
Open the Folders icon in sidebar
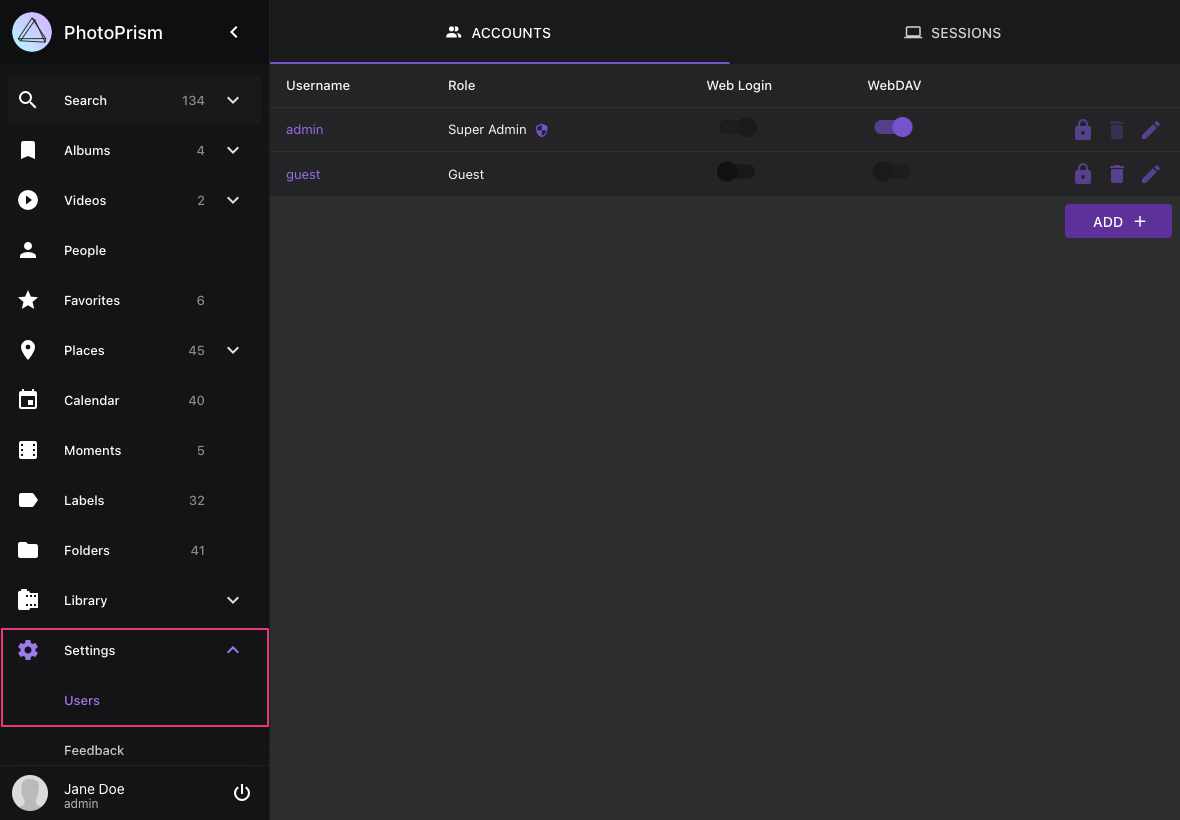[x=28, y=550]
